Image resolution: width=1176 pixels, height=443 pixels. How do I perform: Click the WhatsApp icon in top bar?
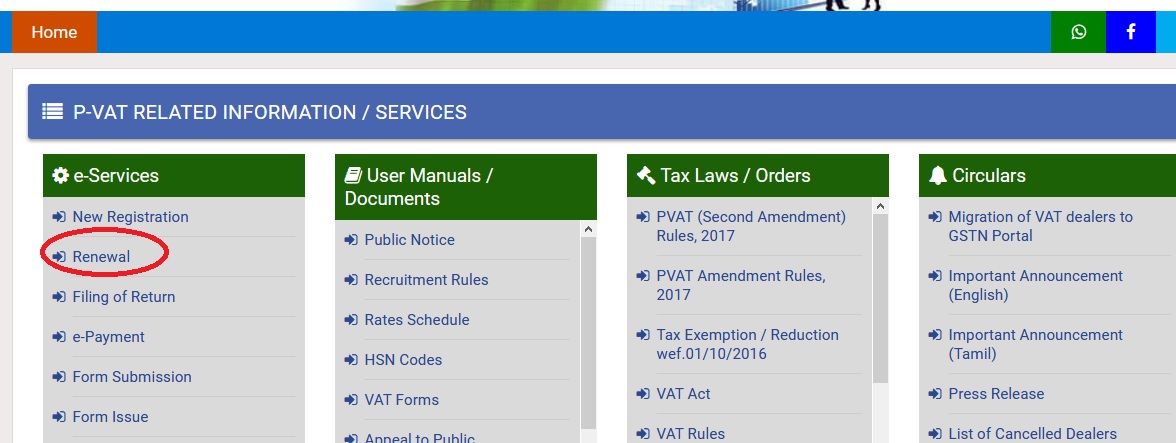click(x=1078, y=32)
